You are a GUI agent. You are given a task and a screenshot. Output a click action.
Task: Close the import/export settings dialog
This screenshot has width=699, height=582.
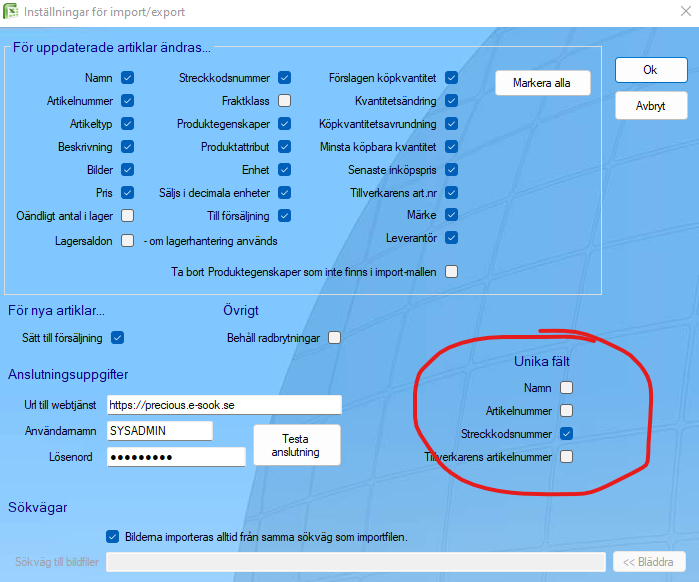click(686, 11)
